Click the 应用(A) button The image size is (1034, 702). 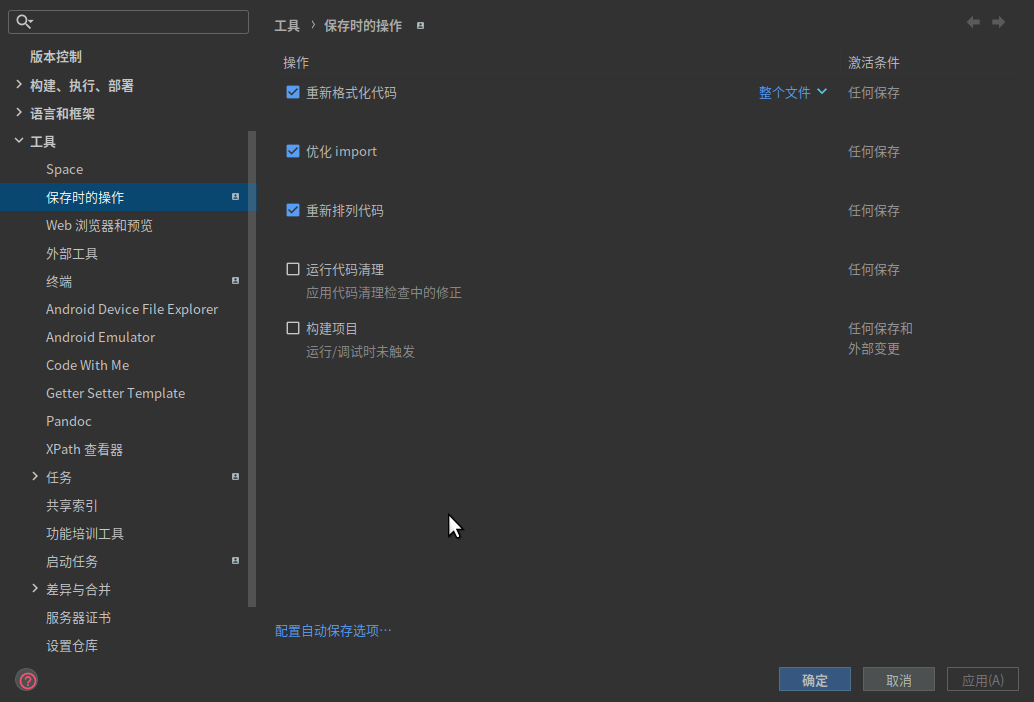(x=983, y=680)
